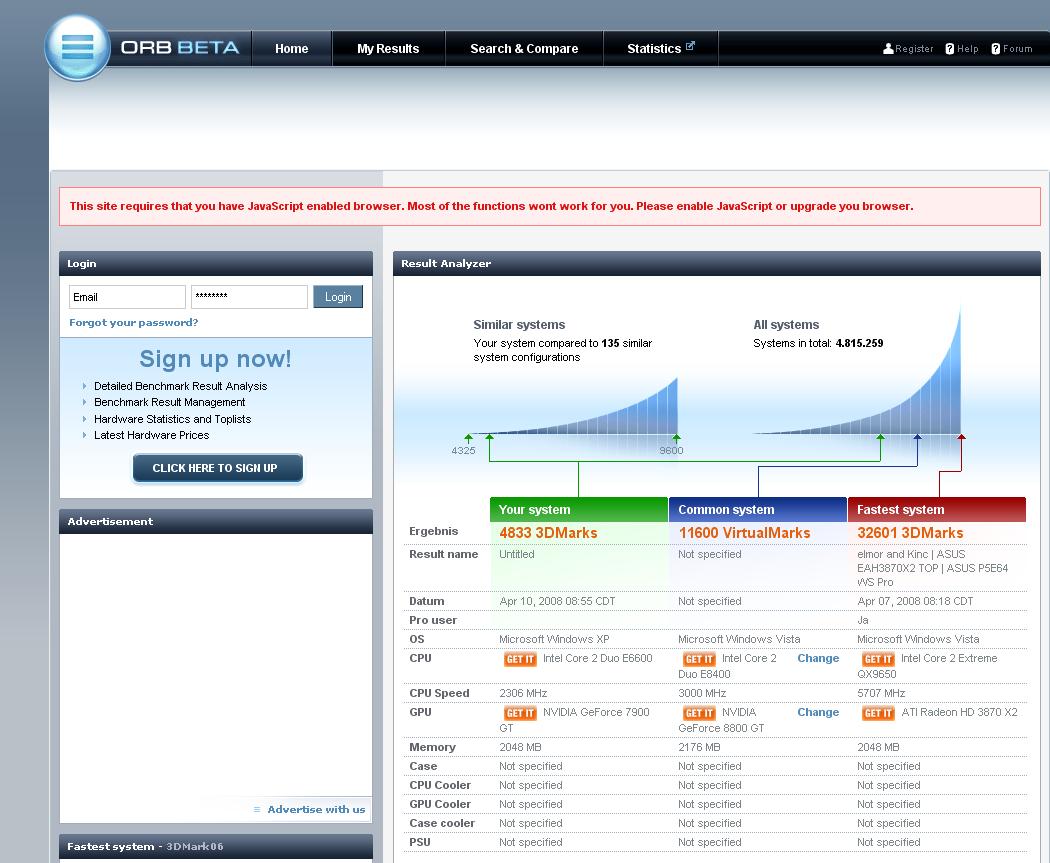Image resolution: width=1050 pixels, height=863 pixels.
Task: Click the Forum question mark icon
Action: (x=996, y=48)
